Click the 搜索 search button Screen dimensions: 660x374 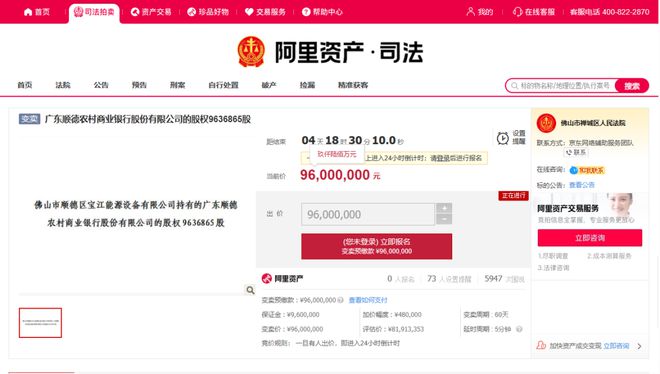point(631,86)
